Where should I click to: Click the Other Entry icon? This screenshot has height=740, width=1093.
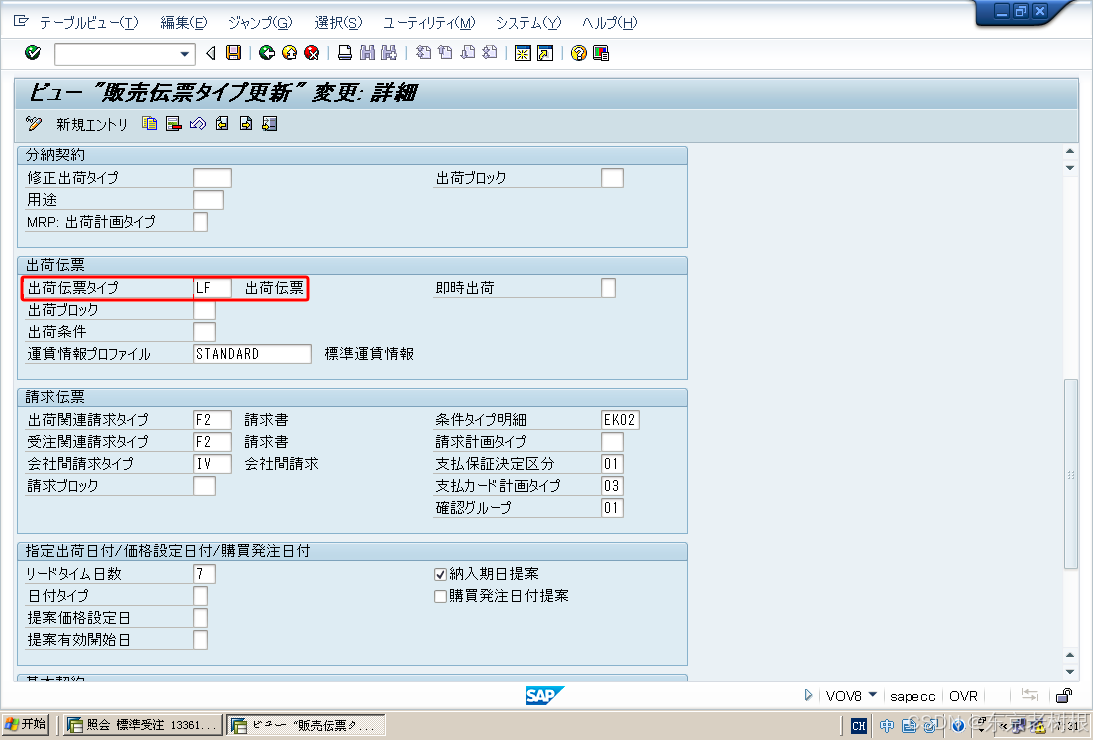pos(270,124)
